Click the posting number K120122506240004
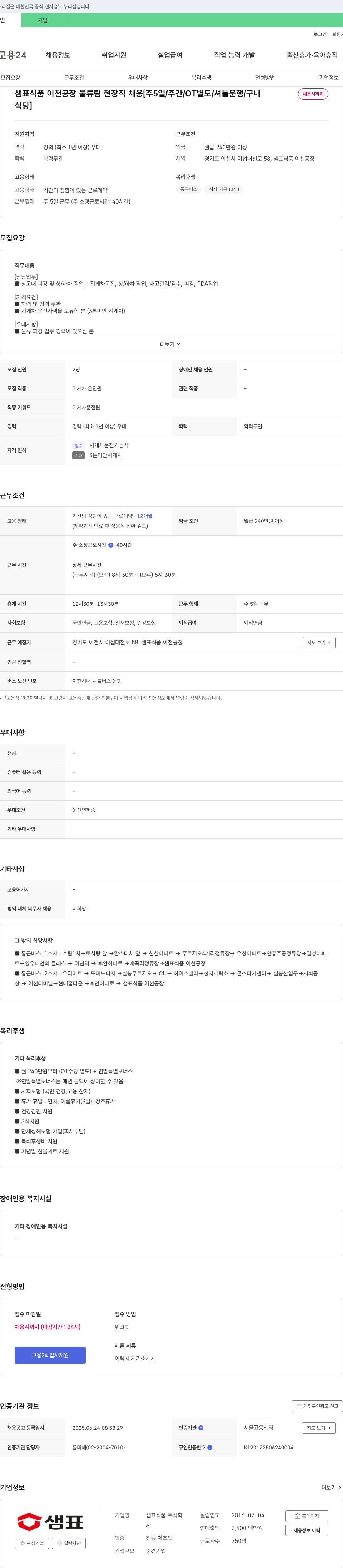 [269, 1448]
